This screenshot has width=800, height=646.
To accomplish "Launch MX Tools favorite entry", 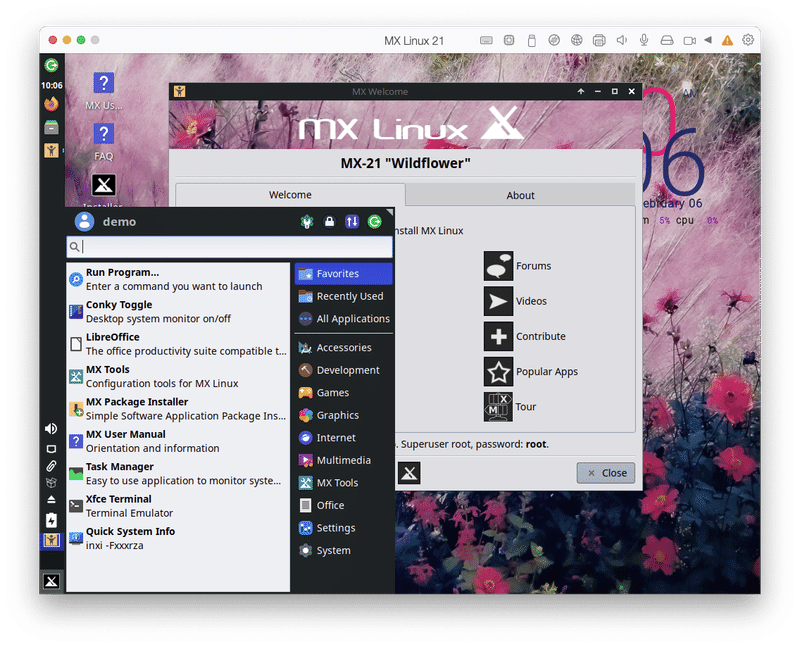I will (178, 376).
